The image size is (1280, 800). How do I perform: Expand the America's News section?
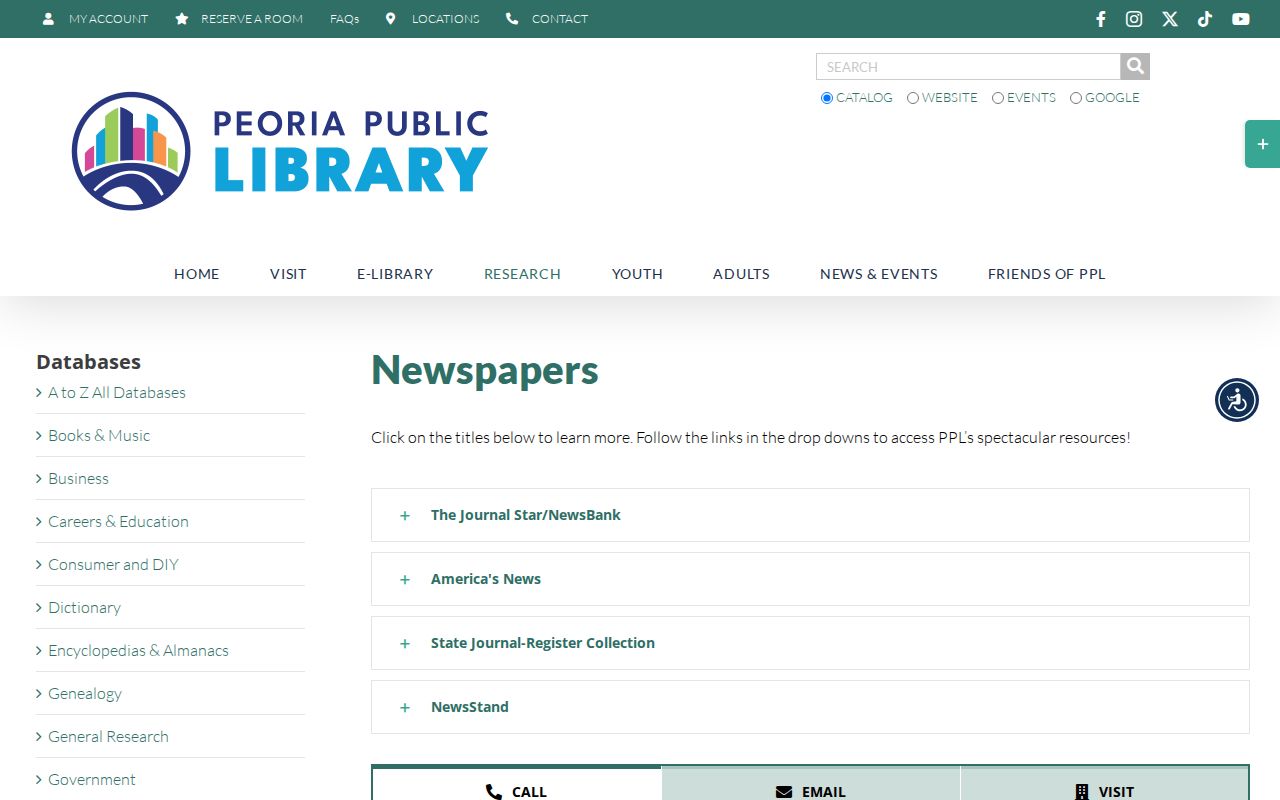click(x=810, y=579)
